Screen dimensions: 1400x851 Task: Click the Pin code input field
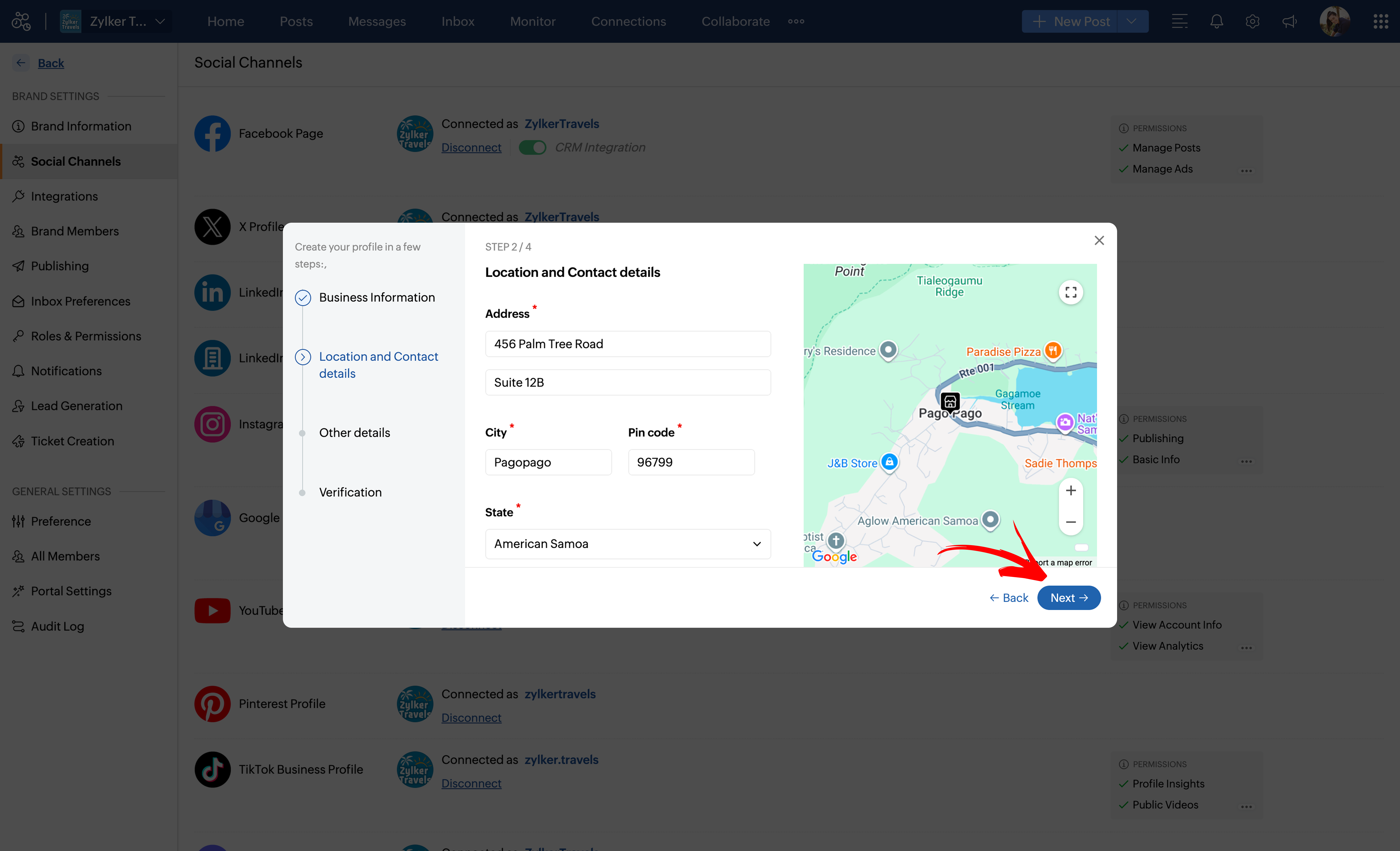pyautogui.click(x=691, y=462)
